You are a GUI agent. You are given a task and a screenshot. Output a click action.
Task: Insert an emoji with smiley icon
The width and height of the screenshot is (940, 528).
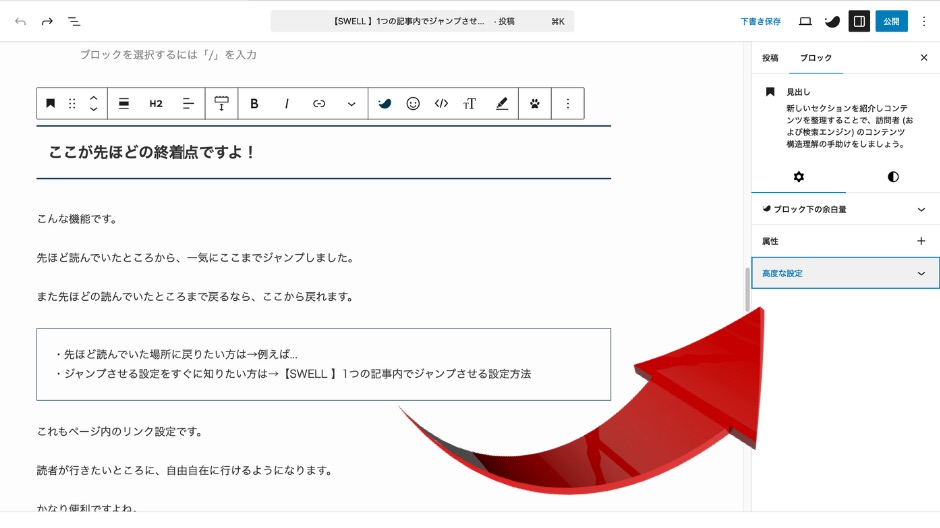tap(413, 104)
